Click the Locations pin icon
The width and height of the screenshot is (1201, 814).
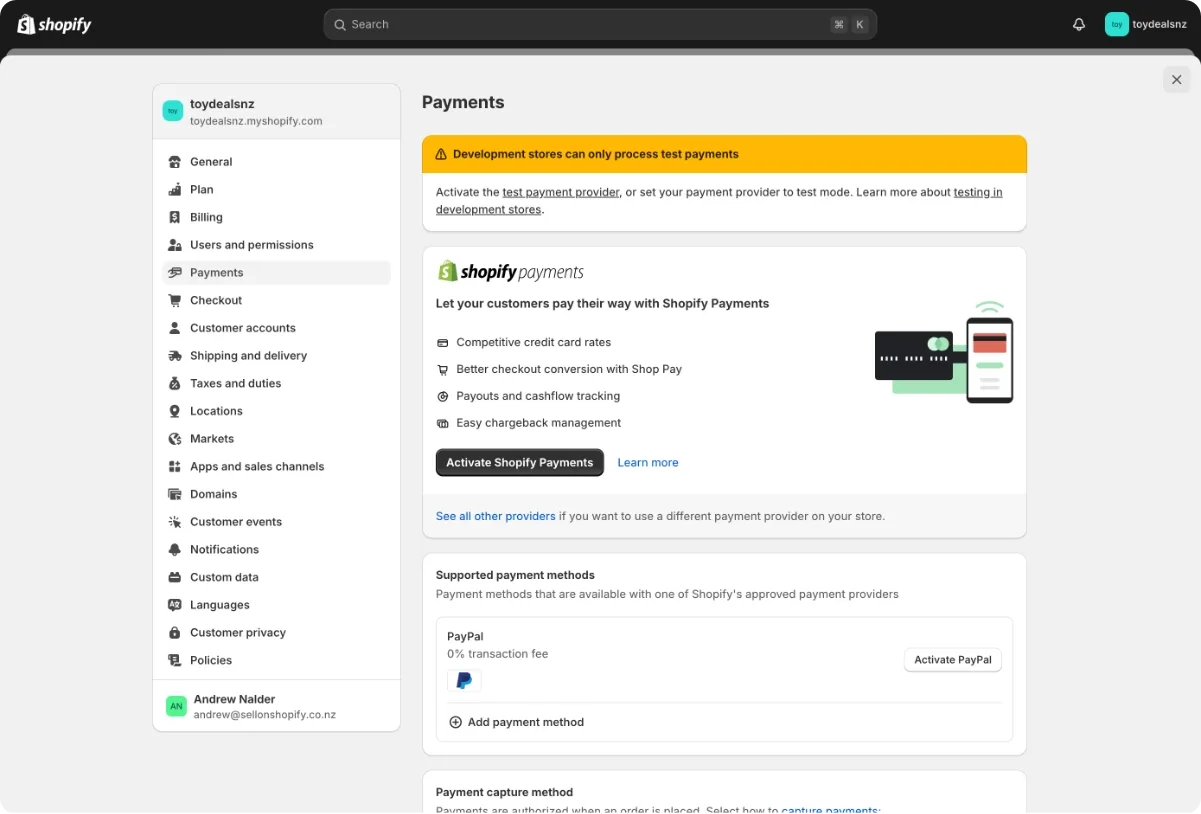pyautogui.click(x=175, y=411)
